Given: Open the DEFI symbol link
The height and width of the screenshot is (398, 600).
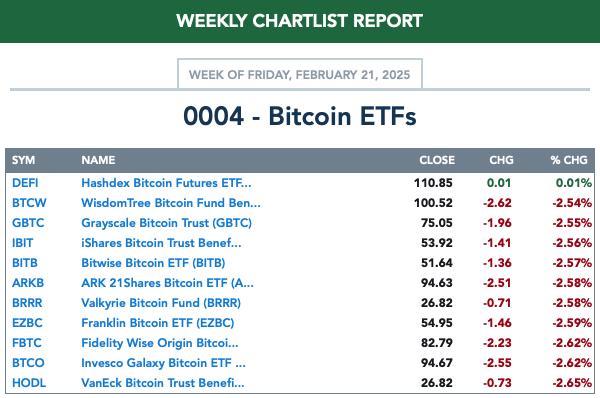Looking at the screenshot, I should 25,183.
